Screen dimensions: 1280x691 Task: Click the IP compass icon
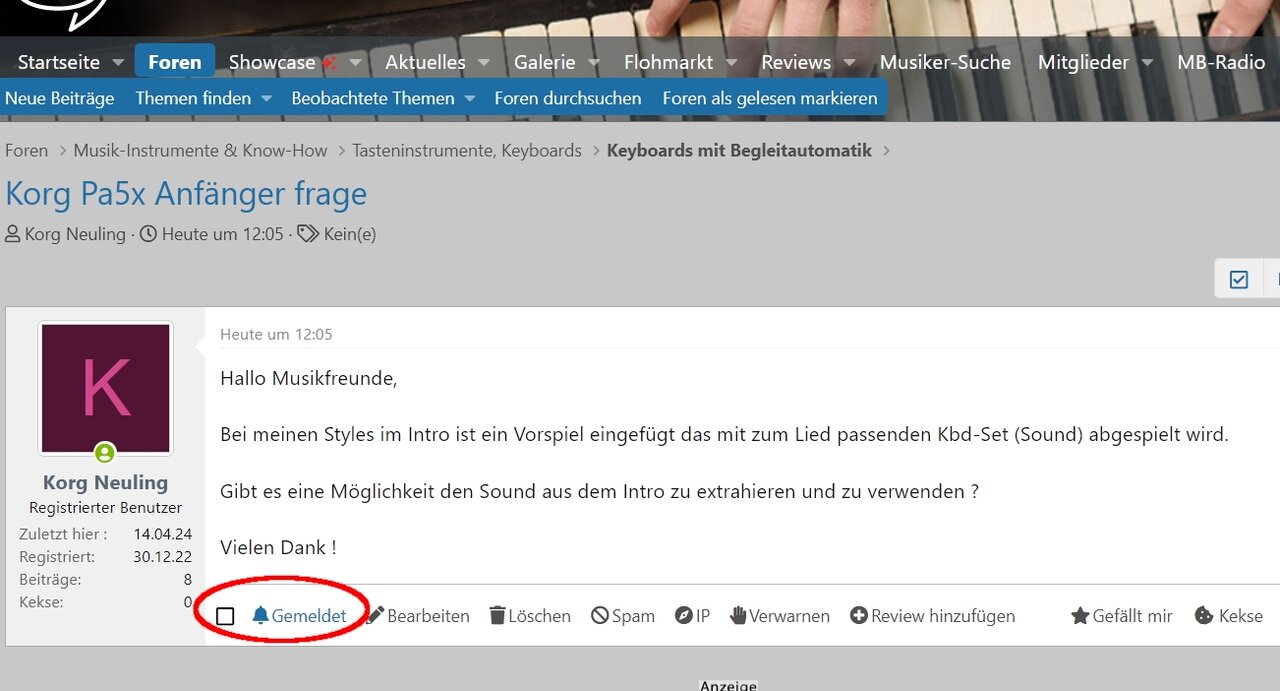tap(684, 616)
